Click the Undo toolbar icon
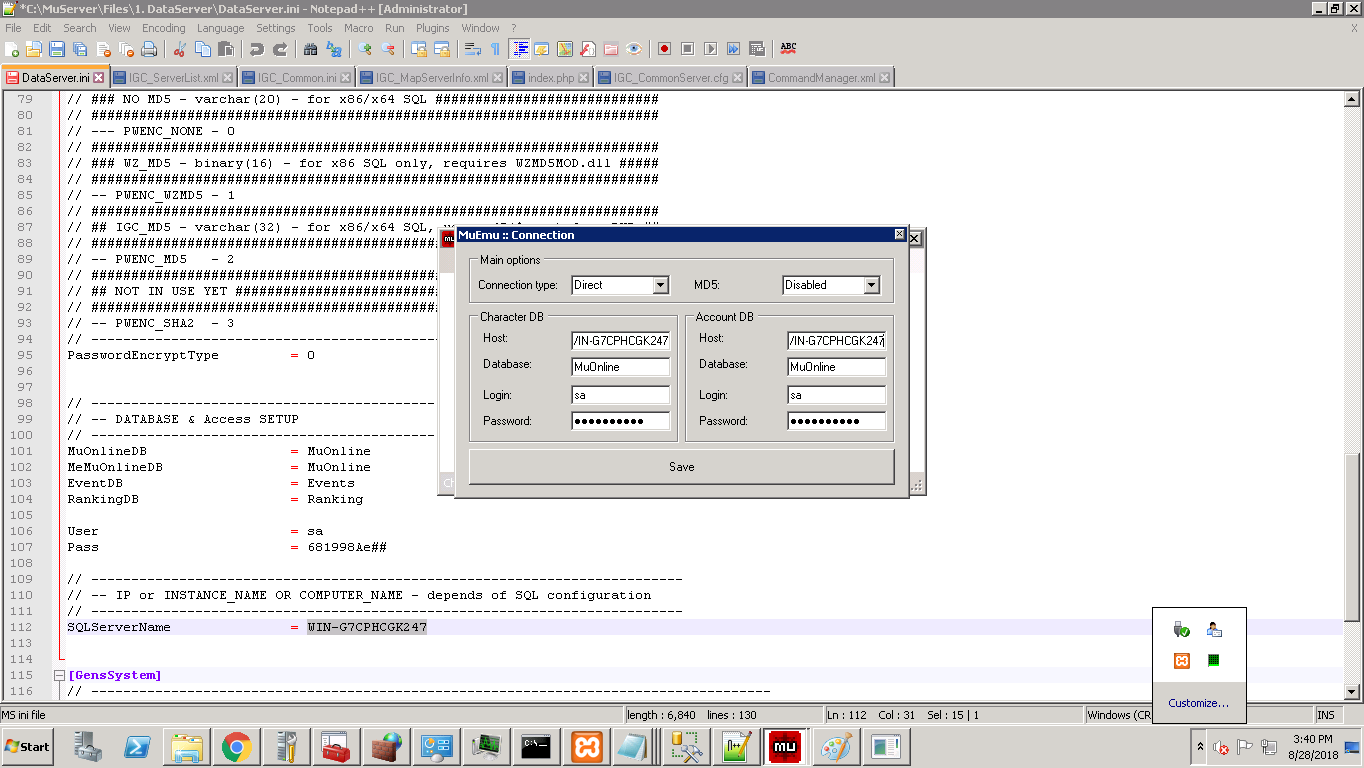 coord(257,49)
